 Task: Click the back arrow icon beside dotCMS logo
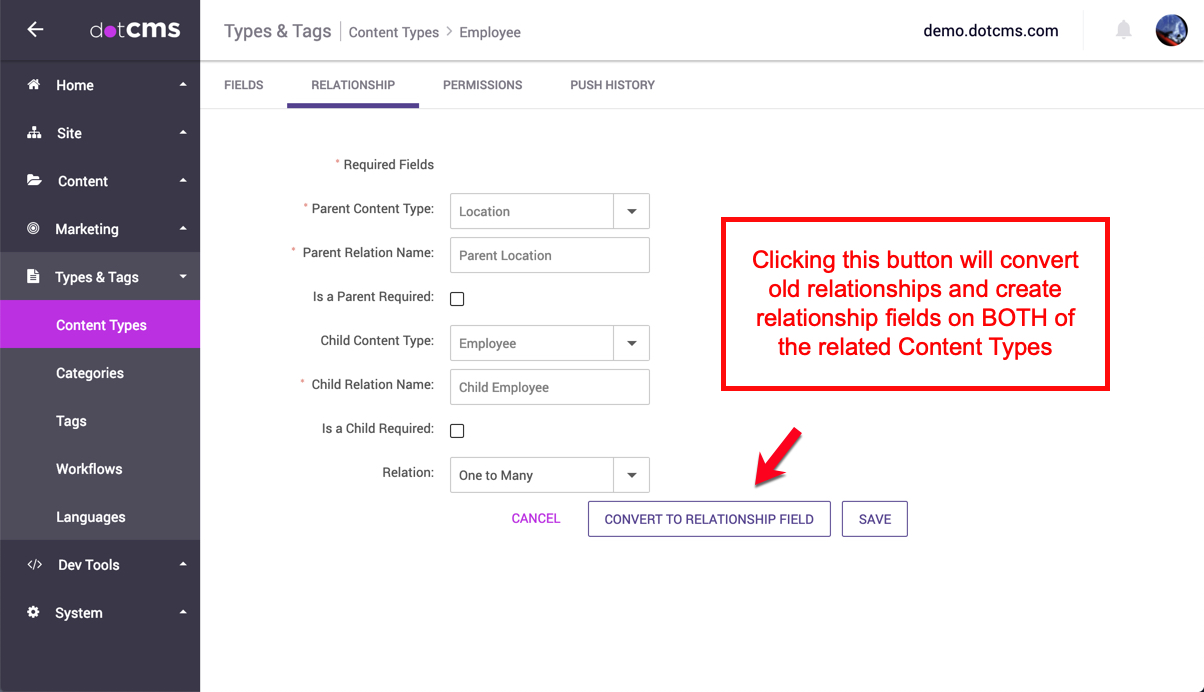35,30
